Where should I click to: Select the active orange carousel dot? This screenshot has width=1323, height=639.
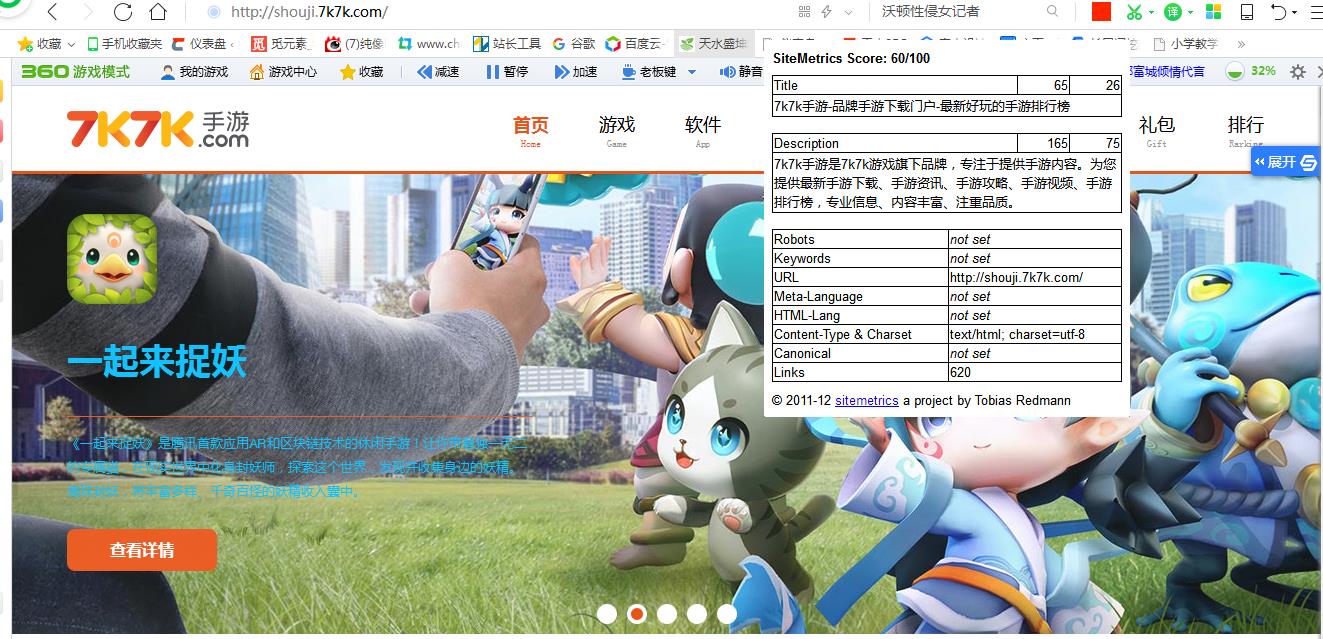point(637,614)
